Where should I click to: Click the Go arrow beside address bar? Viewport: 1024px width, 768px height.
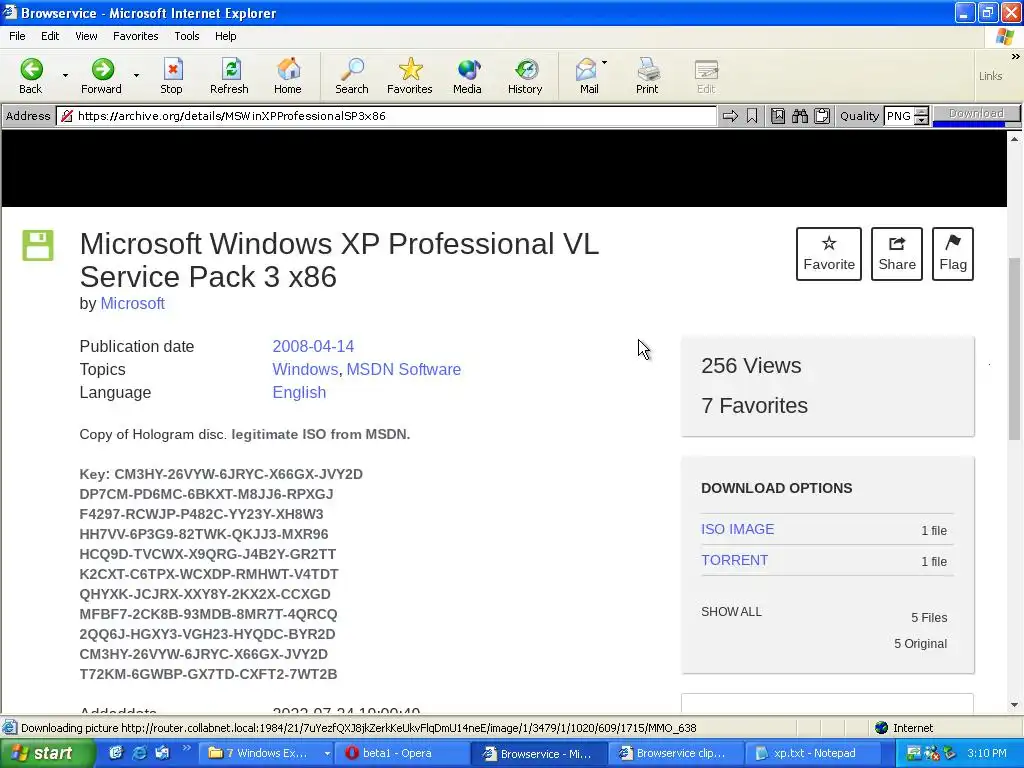[730, 116]
